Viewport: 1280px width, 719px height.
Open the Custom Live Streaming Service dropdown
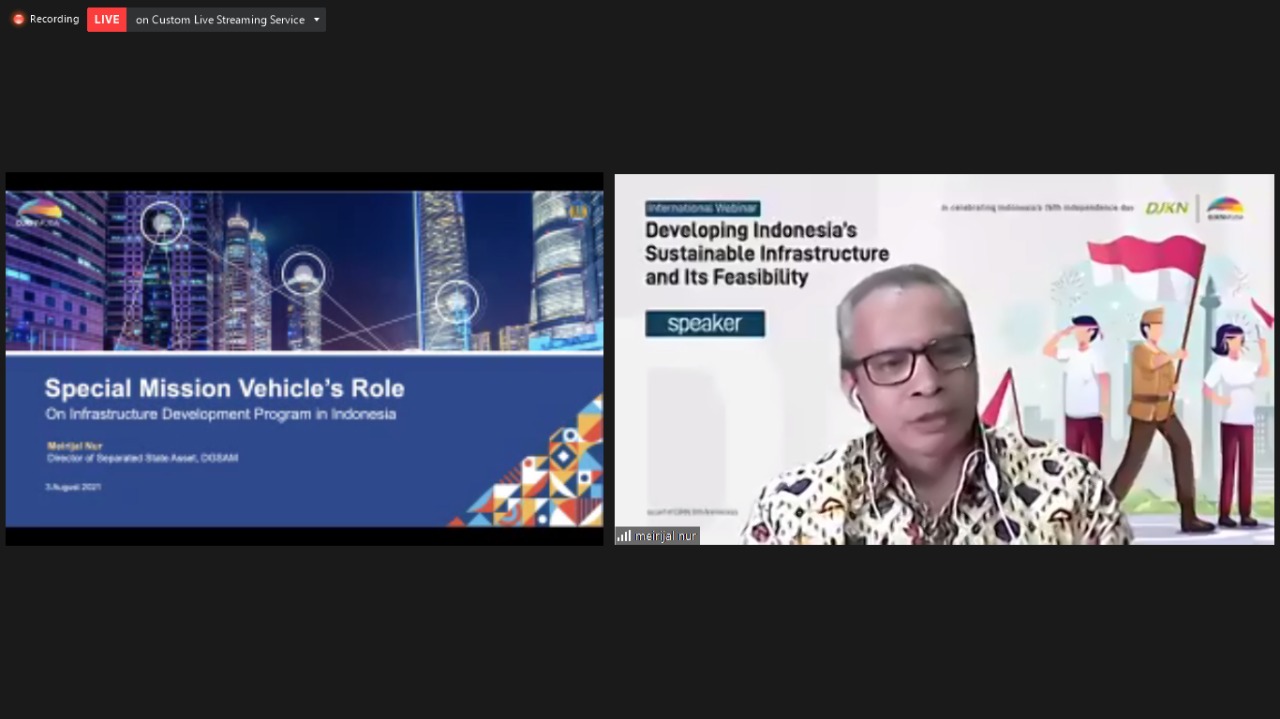(220, 20)
